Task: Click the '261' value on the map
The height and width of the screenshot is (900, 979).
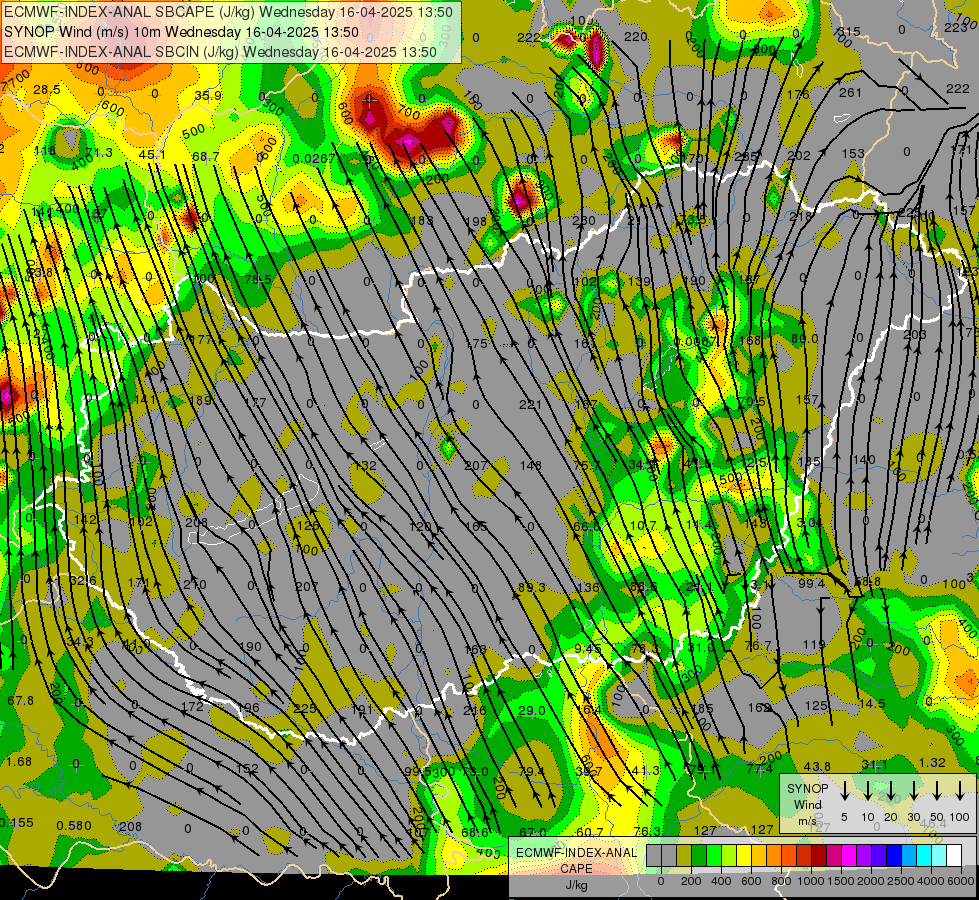Action: tap(850, 93)
